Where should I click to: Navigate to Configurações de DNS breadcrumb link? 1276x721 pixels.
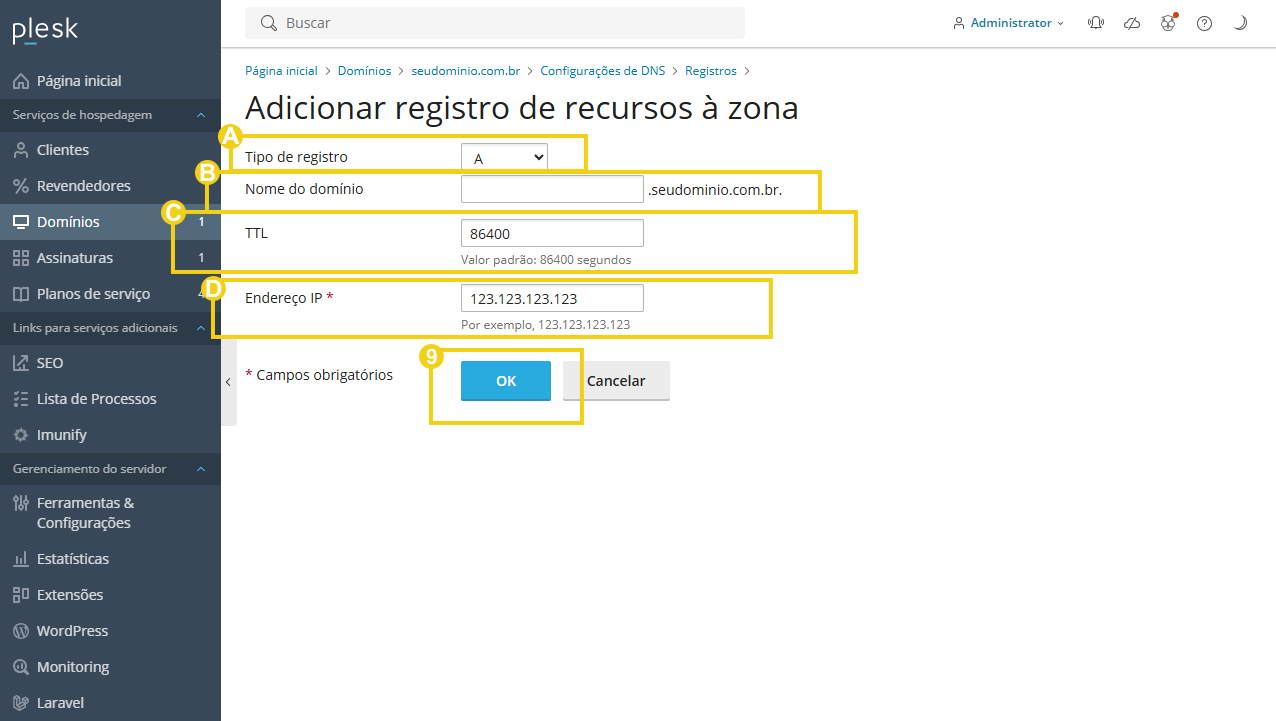pos(603,70)
